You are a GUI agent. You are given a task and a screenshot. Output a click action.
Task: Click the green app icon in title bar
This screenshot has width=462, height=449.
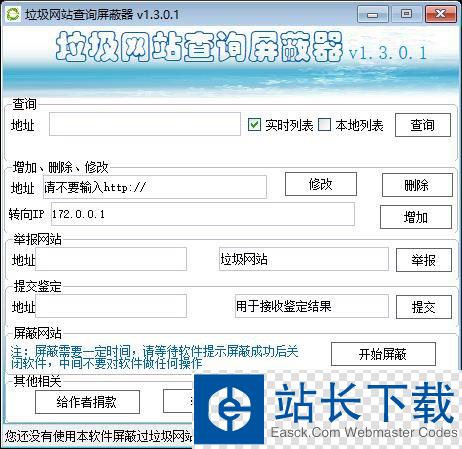13,14
